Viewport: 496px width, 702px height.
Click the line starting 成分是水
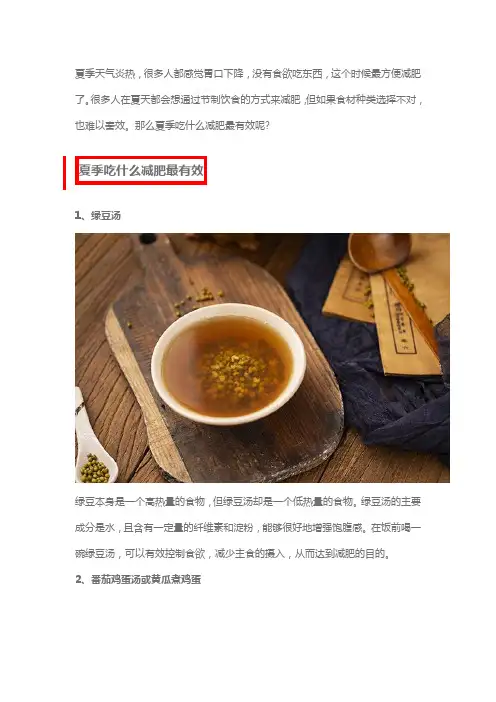pyautogui.click(x=248, y=527)
